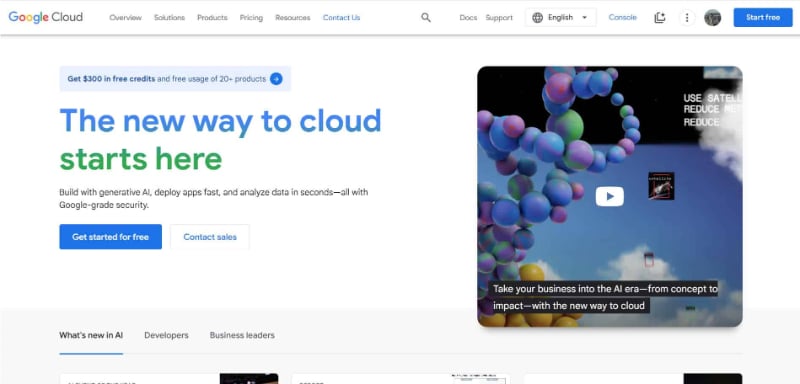Switch to the Business leaders tab
The width and height of the screenshot is (800, 384).
tap(242, 335)
